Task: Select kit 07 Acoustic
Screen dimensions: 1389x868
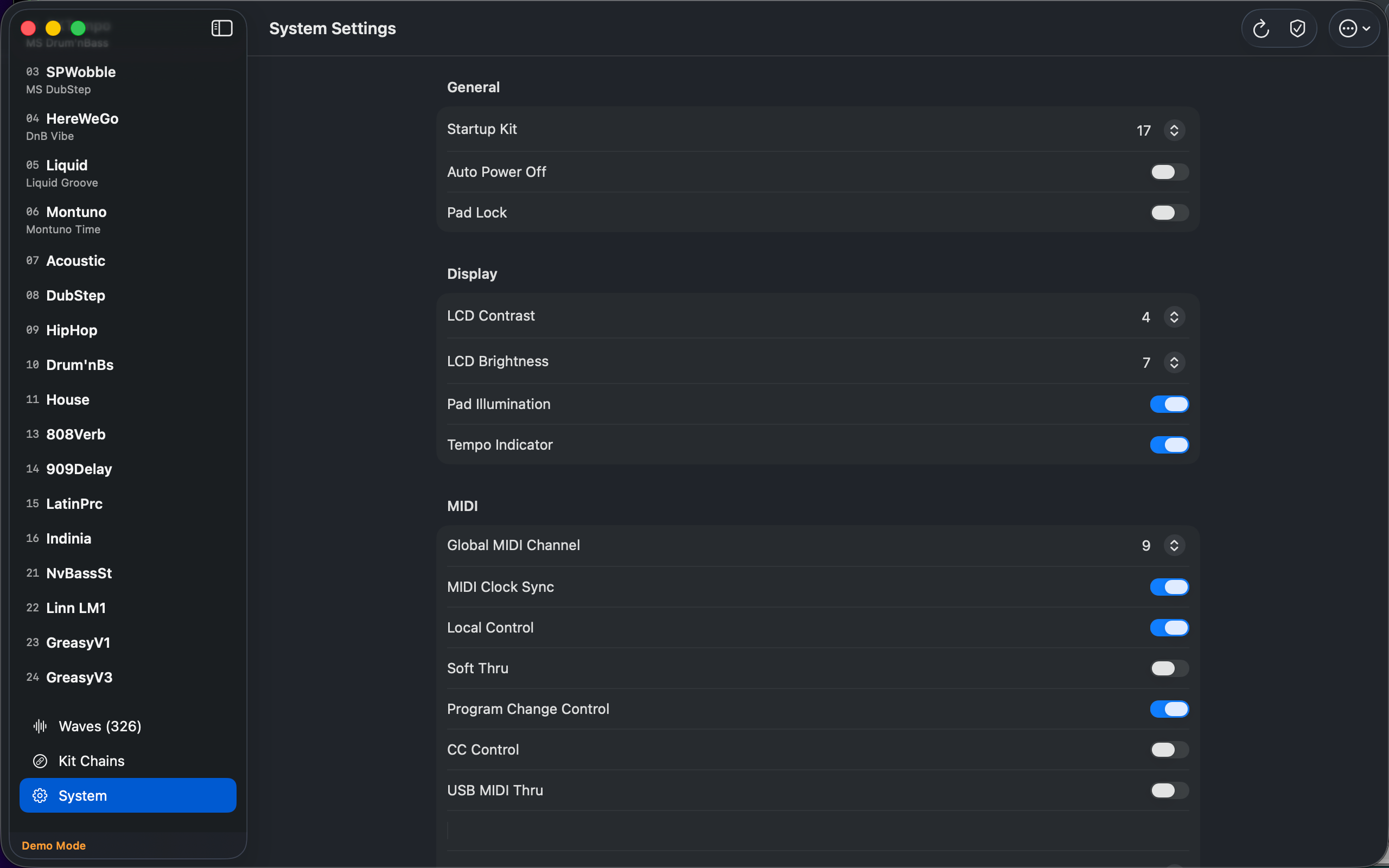Action: point(128,260)
